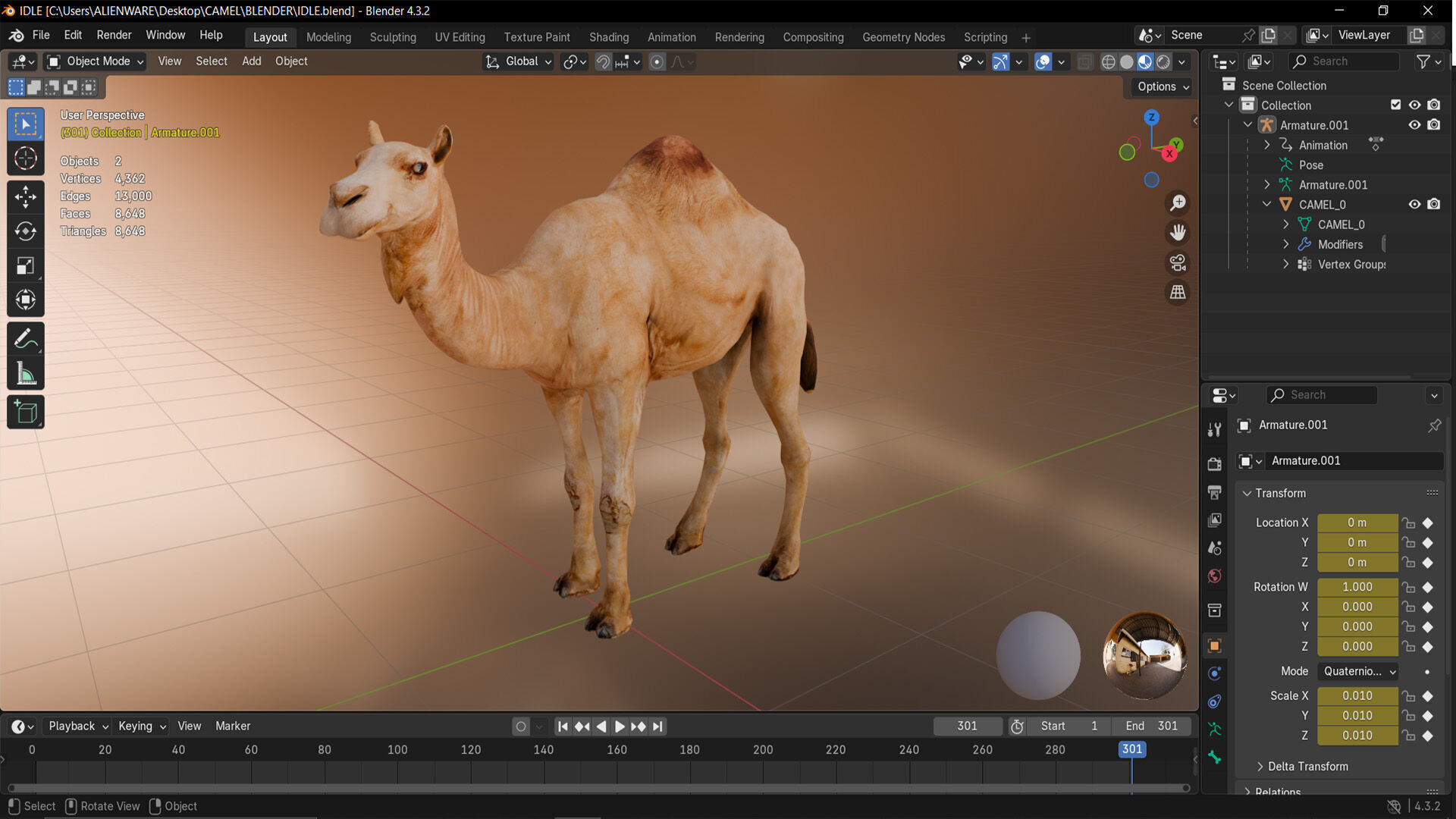Viewport: 1456px width, 819px height.
Task: Open the Output properties tab
Action: (1215, 492)
